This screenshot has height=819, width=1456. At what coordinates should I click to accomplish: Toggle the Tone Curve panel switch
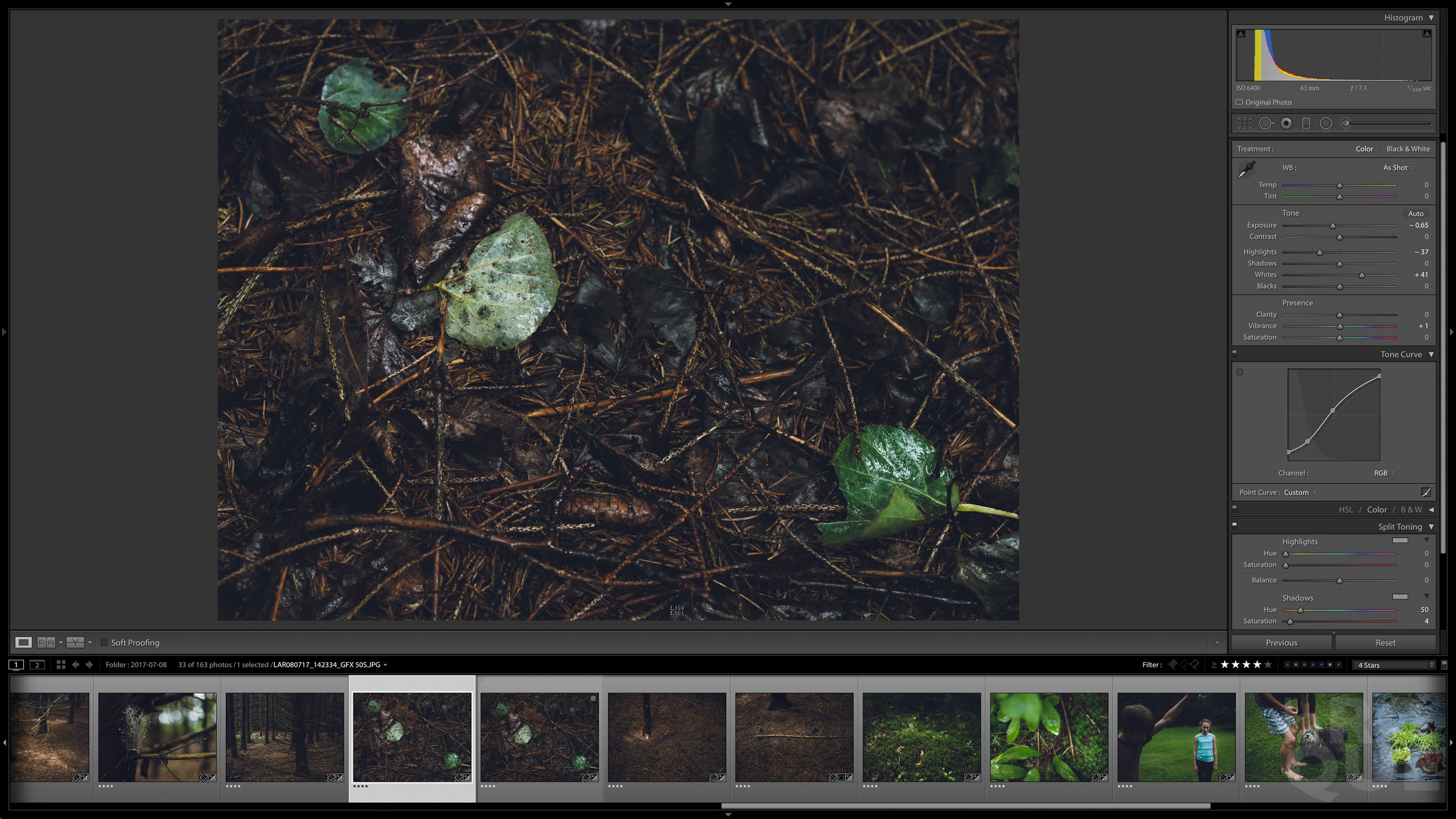[x=1234, y=352]
